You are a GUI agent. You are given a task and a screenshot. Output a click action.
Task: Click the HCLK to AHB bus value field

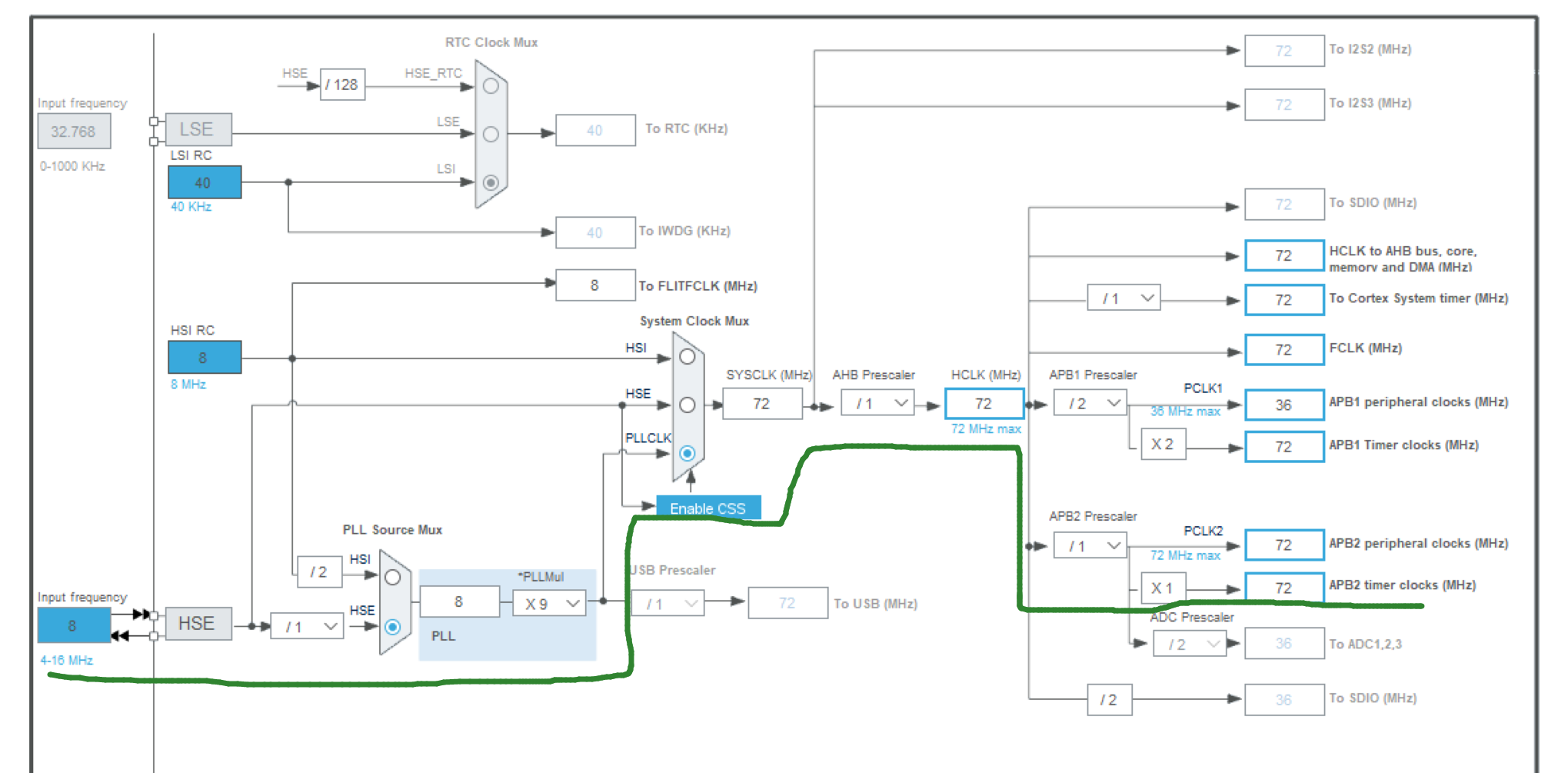pos(1284,255)
